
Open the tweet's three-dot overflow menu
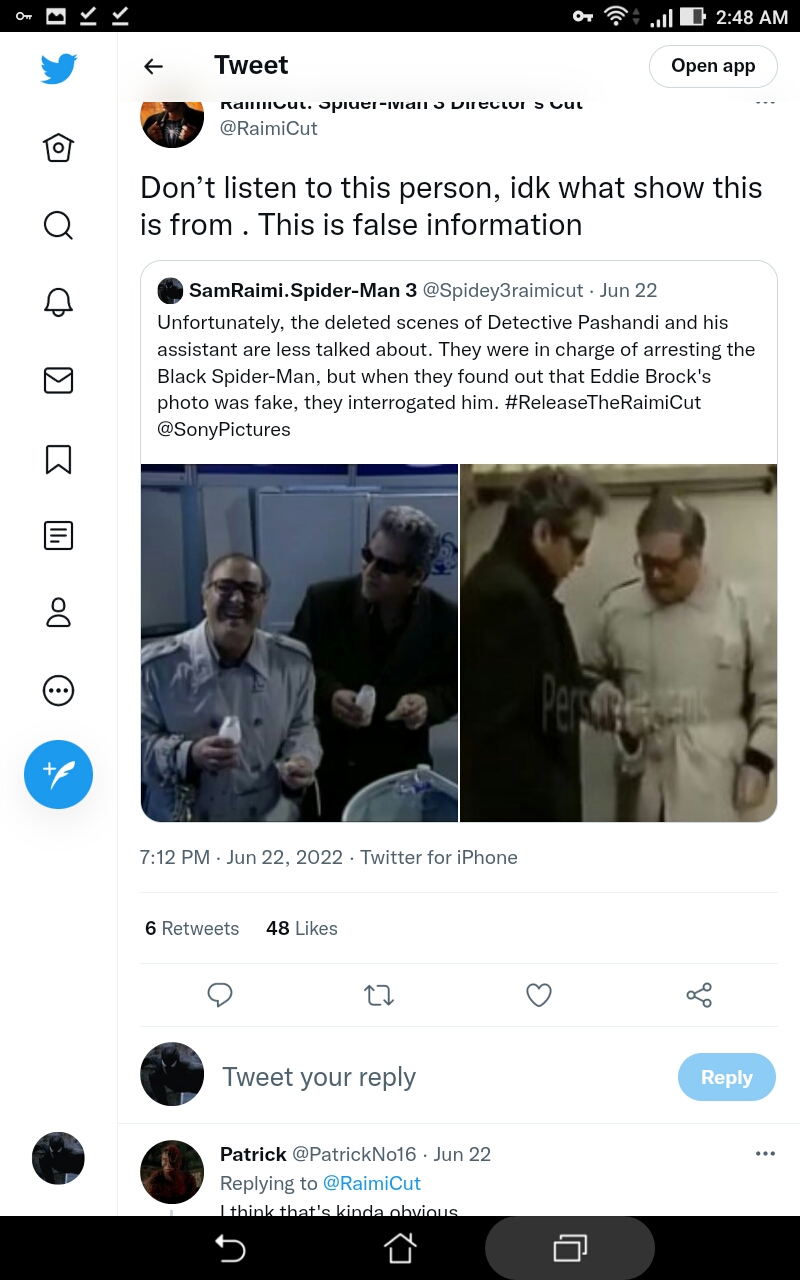point(765,102)
